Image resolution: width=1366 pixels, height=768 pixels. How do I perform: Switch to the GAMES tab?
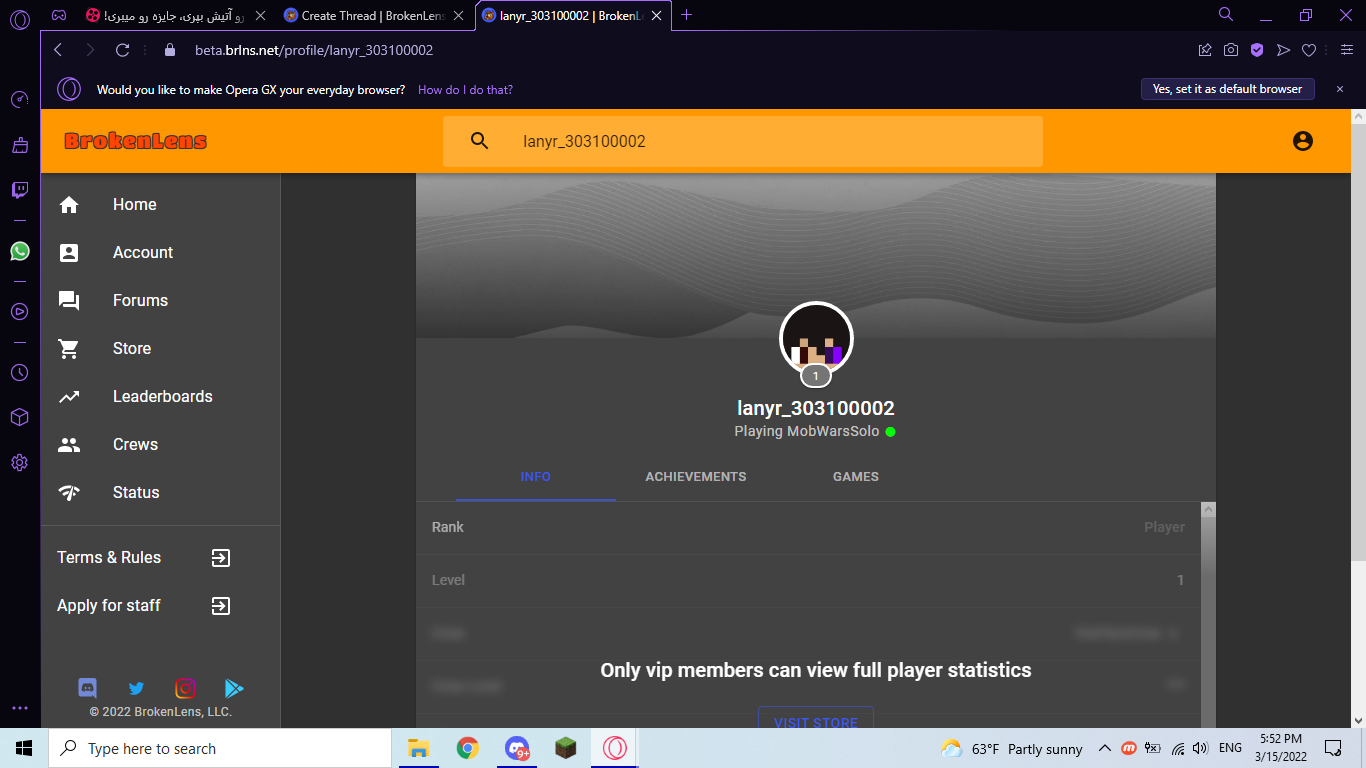(856, 477)
